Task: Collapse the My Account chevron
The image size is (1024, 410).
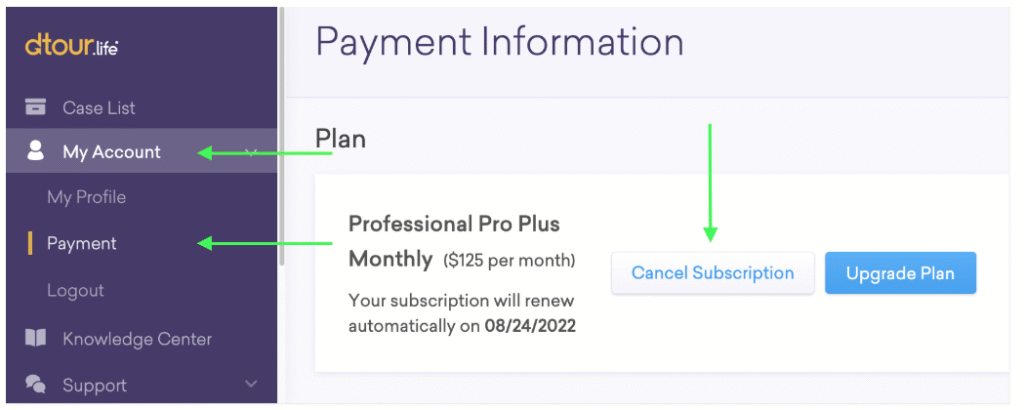Action: 251,152
